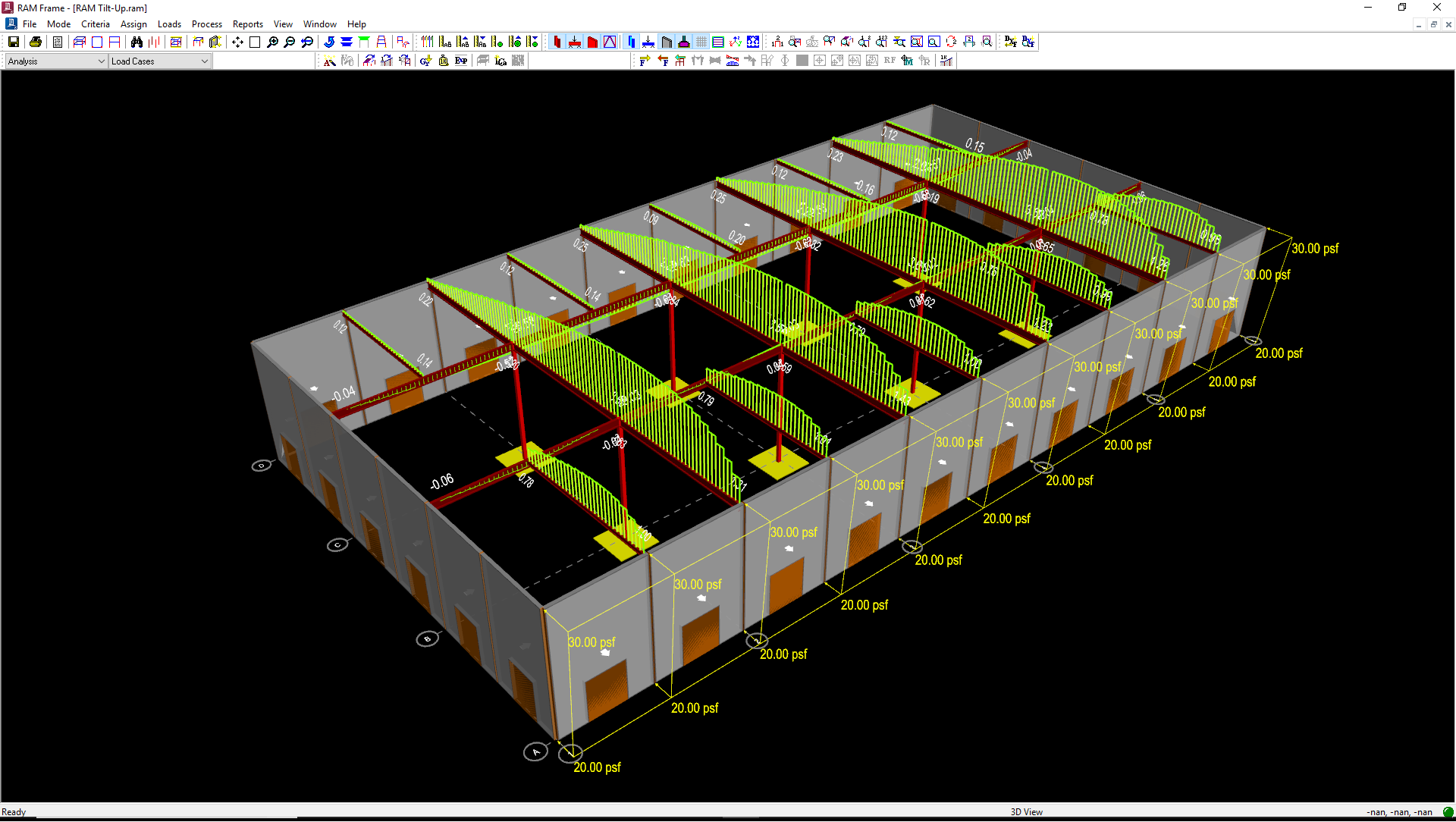
Task: Click the 'Ready' status text
Action: click(14, 812)
